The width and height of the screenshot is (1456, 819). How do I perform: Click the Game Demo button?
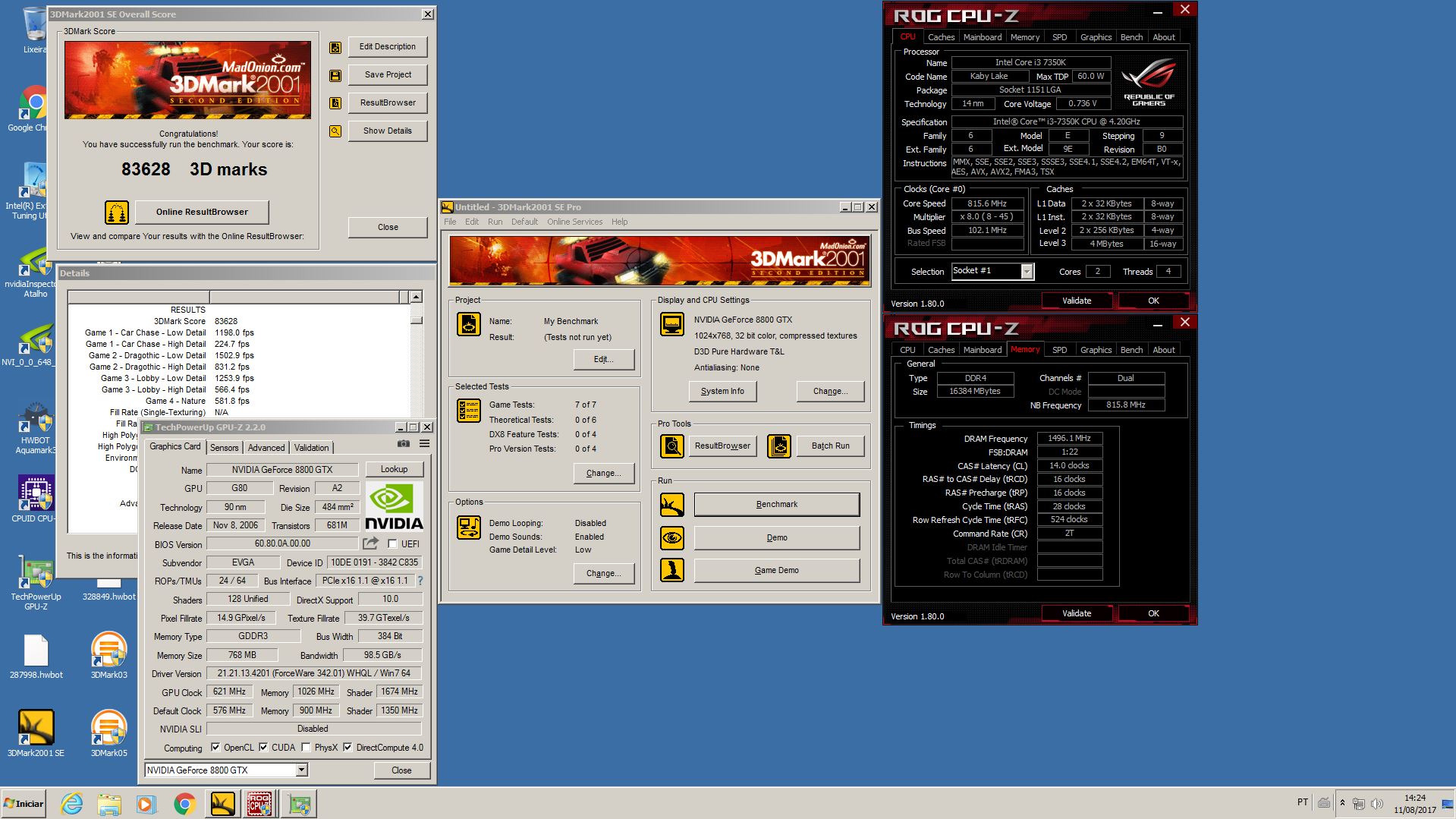[776, 571]
